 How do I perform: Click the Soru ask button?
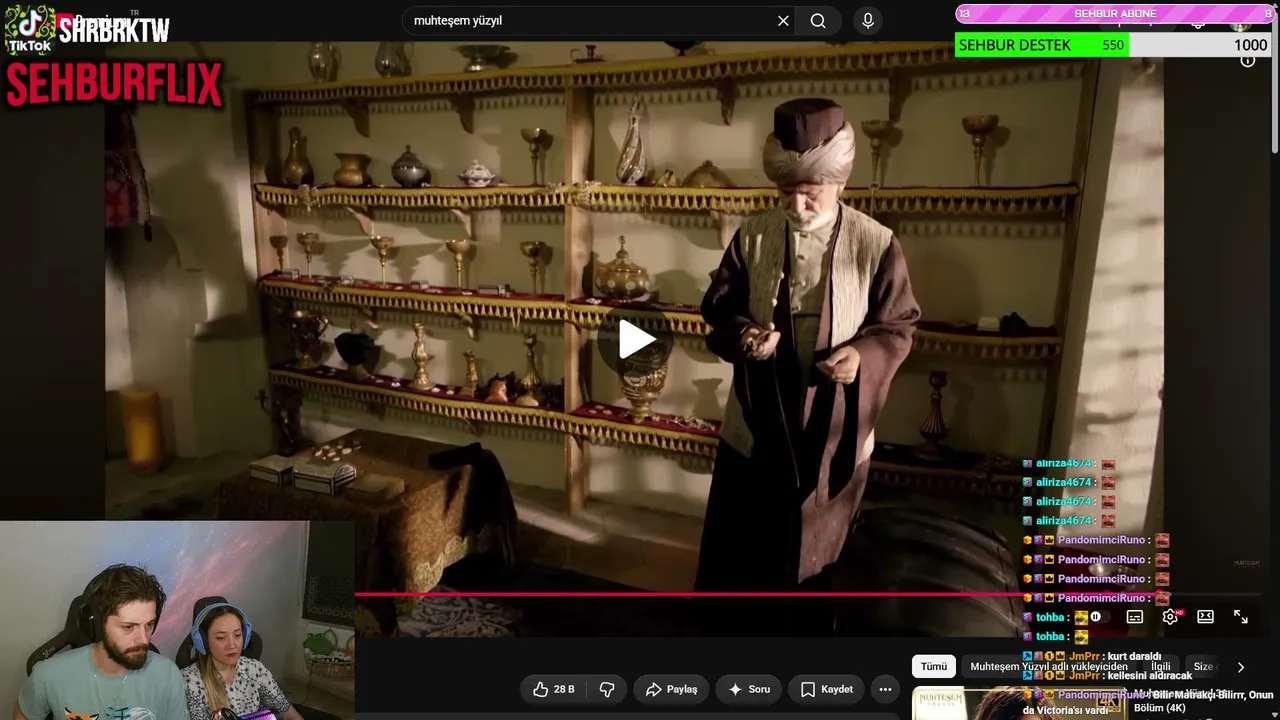click(749, 689)
